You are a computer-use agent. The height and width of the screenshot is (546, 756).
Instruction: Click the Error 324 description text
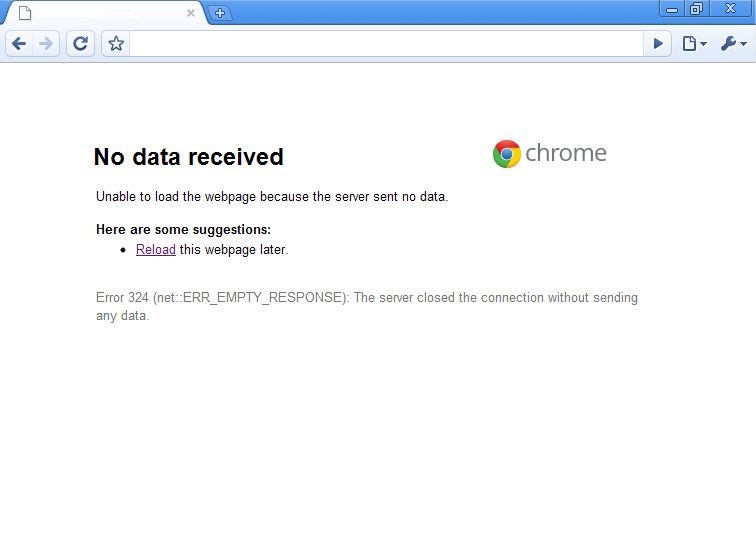367,306
